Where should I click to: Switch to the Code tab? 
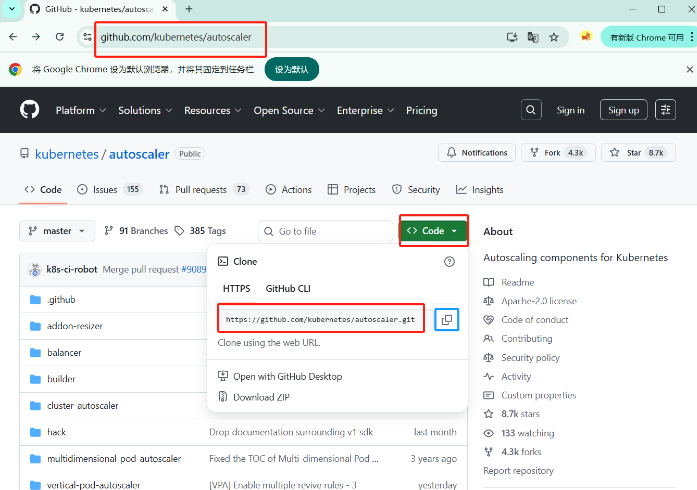pyautogui.click(x=43, y=190)
